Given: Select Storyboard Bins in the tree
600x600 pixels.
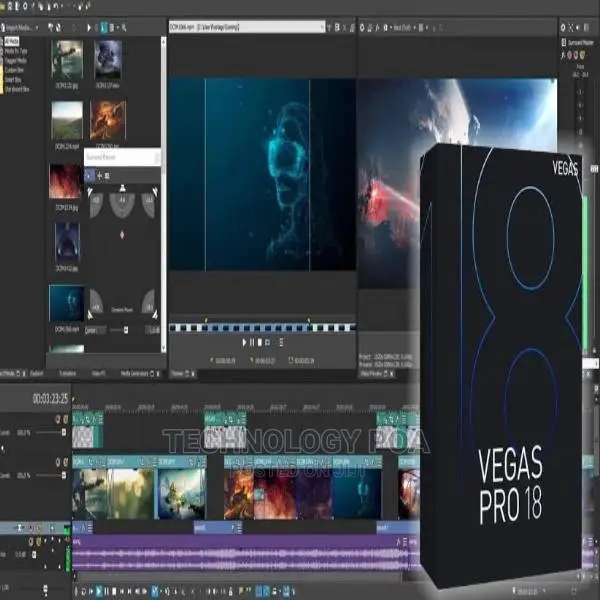Looking at the screenshot, I should point(17,89).
